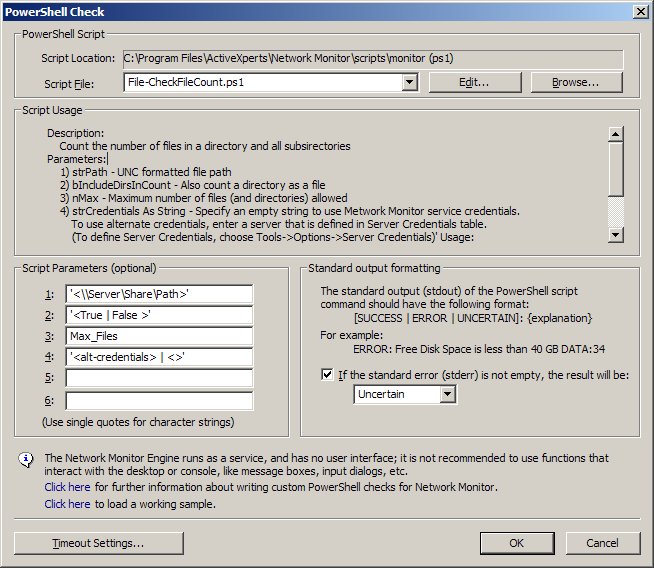Viewport: 654px width, 568px height.
Task: Follow the link about writing custom PowerShell checks
Action: (67, 487)
